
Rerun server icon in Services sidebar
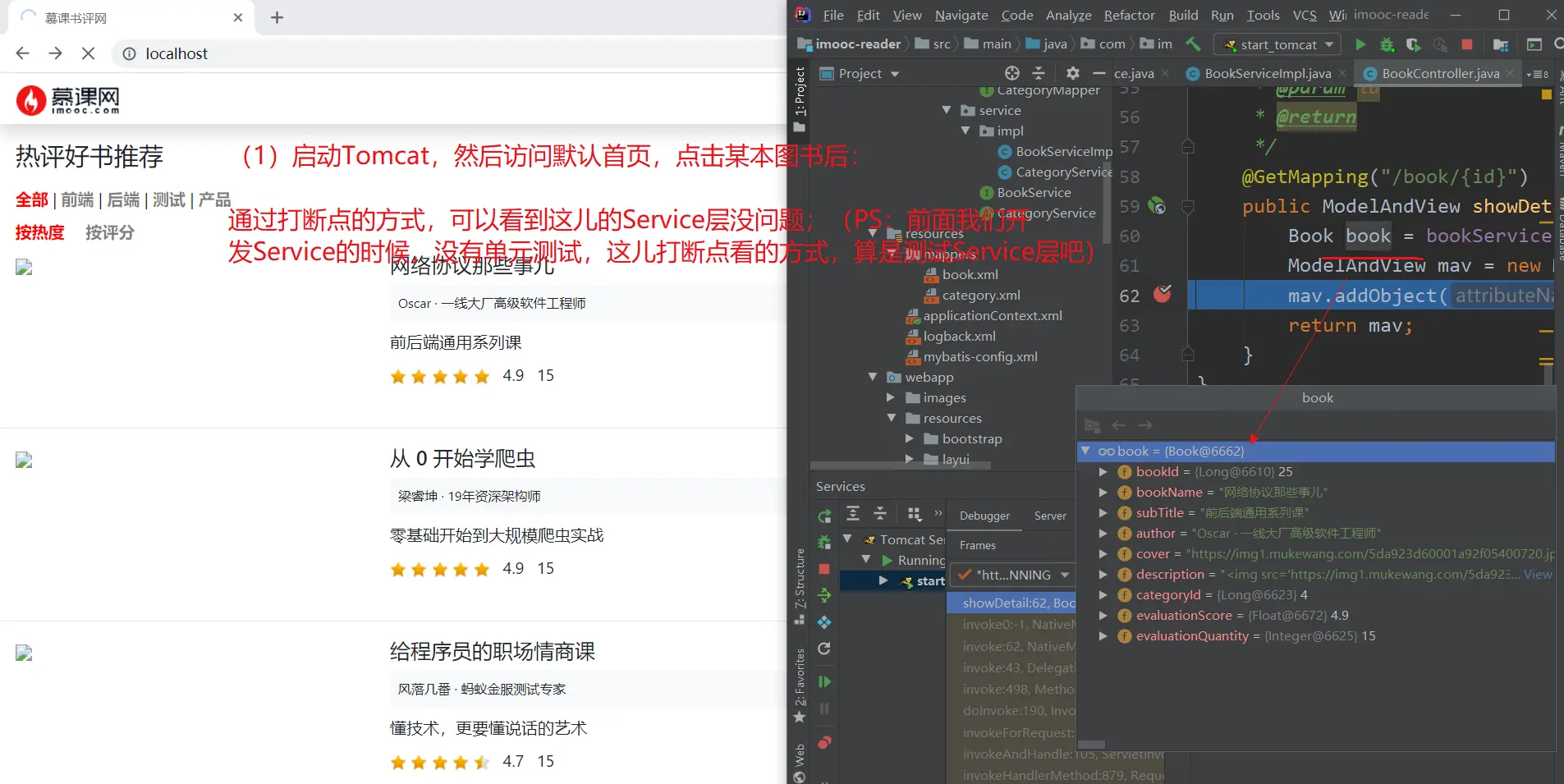(x=824, y=516)
